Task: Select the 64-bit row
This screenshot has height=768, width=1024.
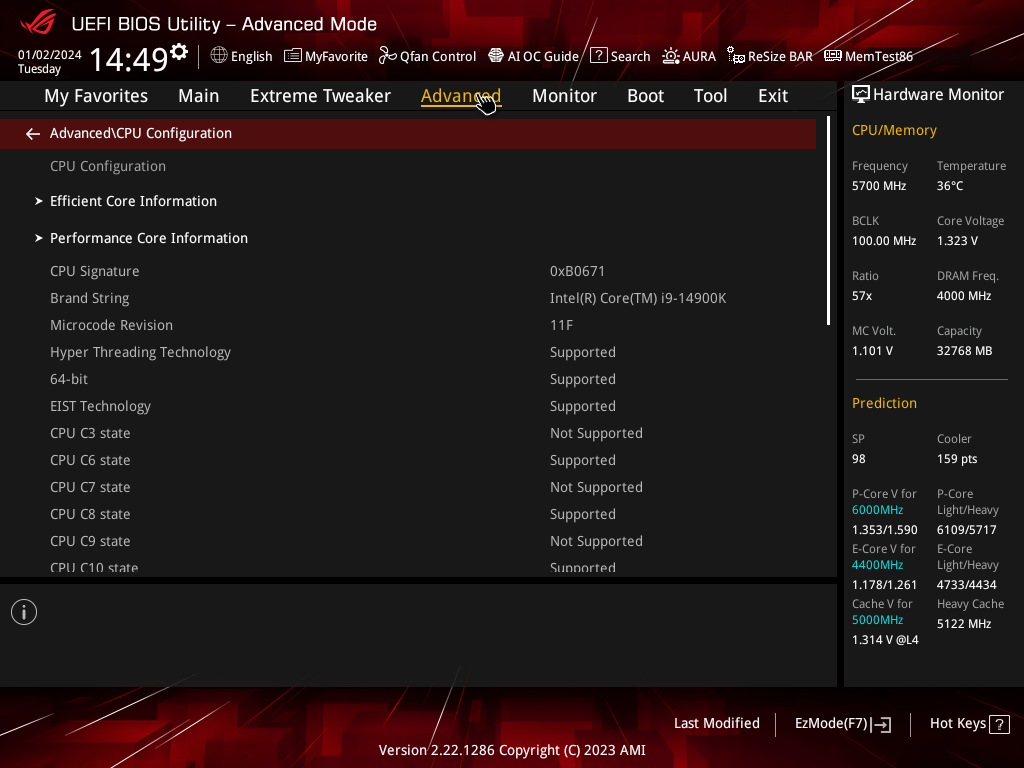Action: click(x=408, y=379)
